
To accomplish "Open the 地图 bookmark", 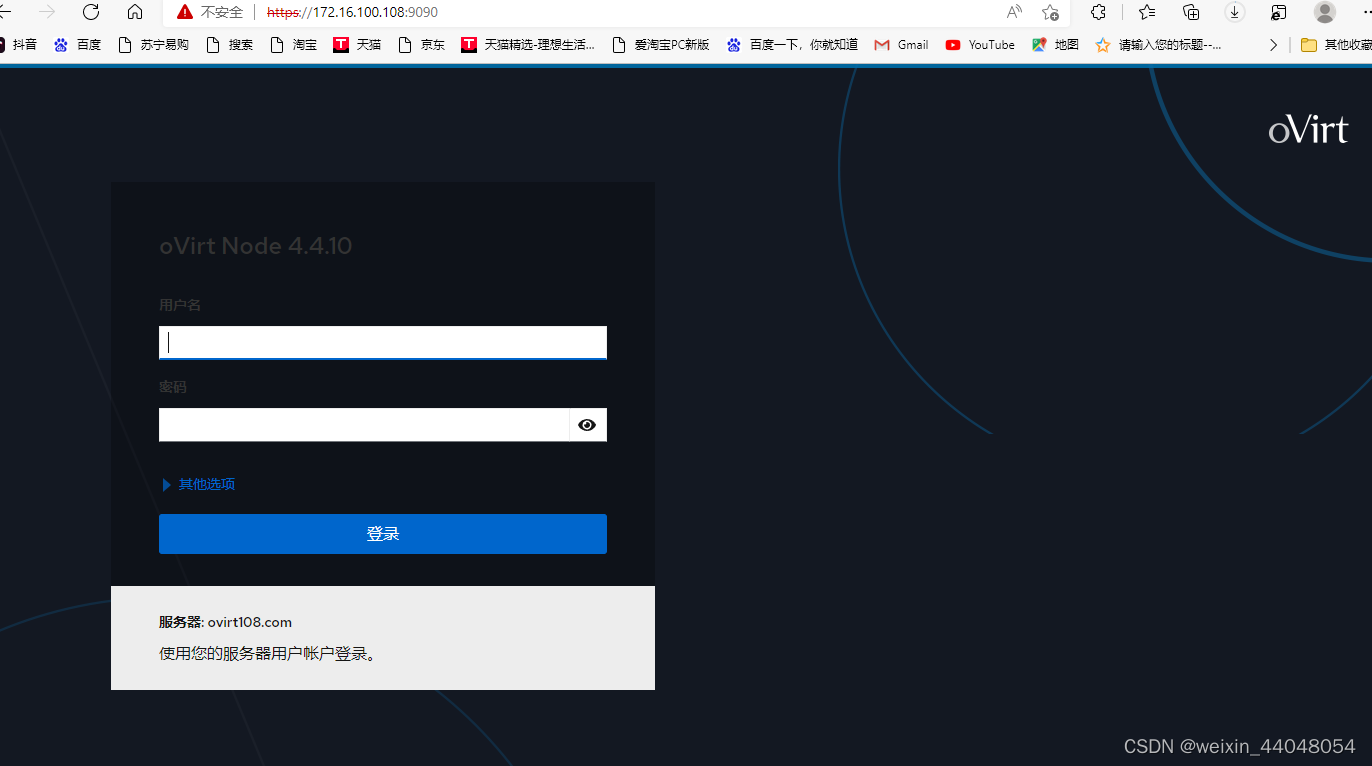I will point(1055,45).
